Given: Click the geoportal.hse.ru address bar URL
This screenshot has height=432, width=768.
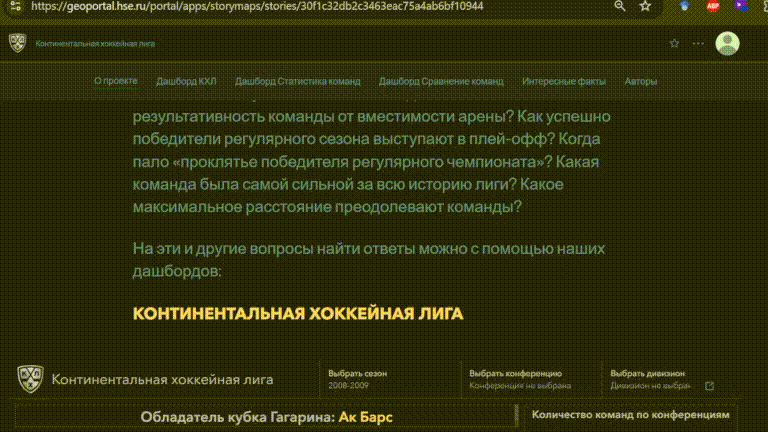Looking at the screenshot, I should click(x=257, y=6).
